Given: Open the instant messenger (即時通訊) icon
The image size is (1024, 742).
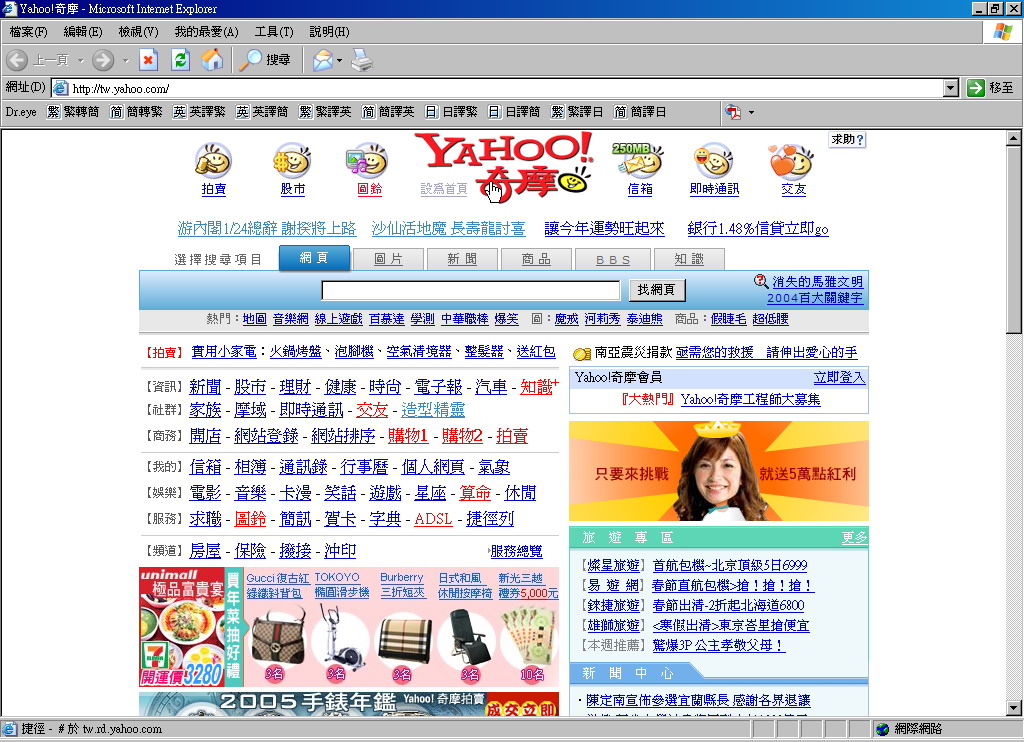Looking at the screenshot, I should (x=713, y=161).
